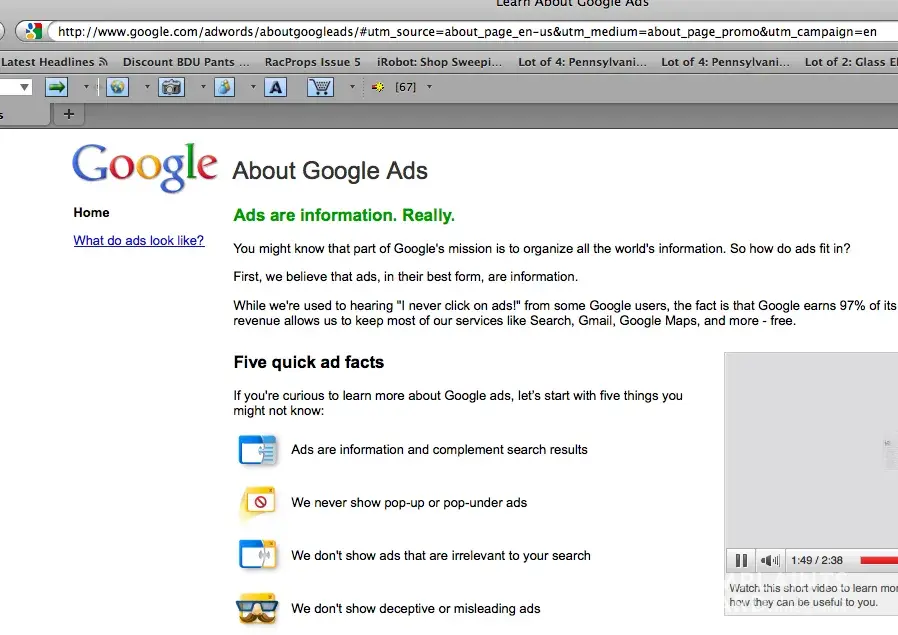Click the globe toolbar icon

coord(117,87)
